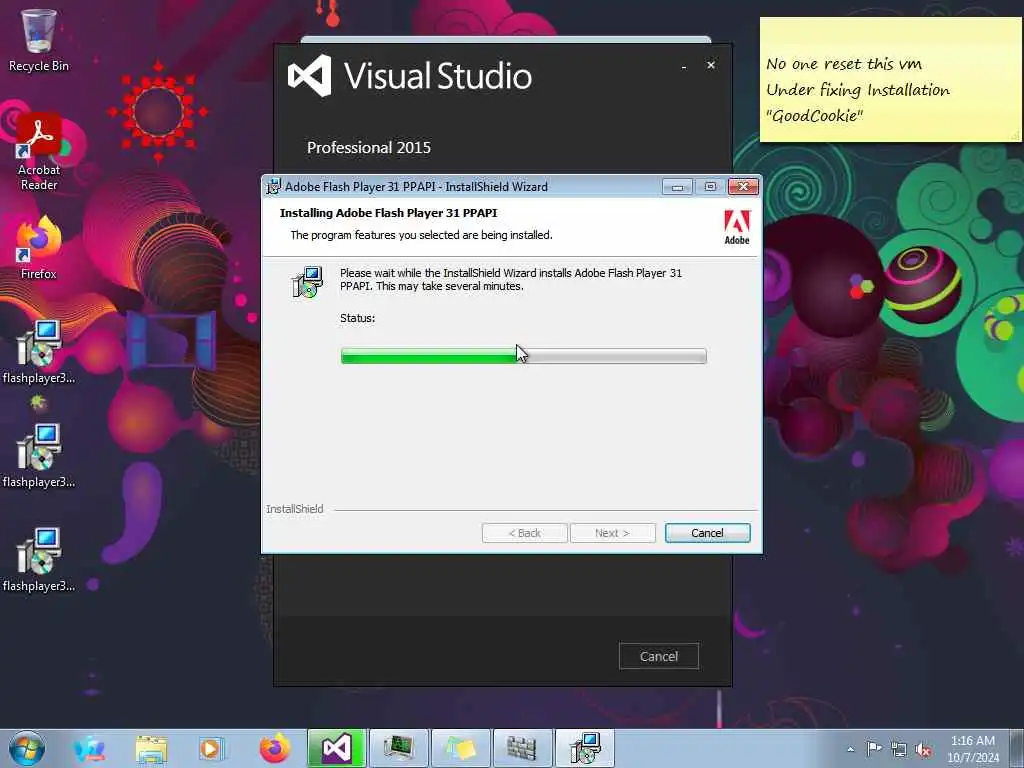Image resolution: width=1024 pixels, height=768 pixels.
Task: Open the Windows Start menu
Action: click(27, 748)
